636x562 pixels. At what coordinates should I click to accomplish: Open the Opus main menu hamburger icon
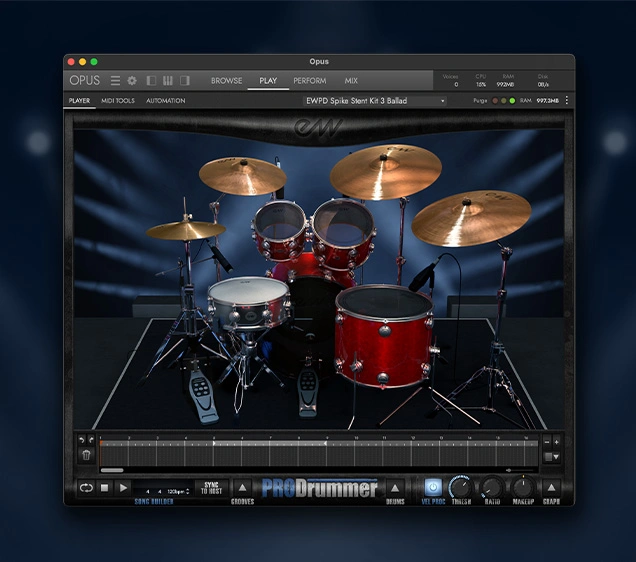(x=115, y=81)
